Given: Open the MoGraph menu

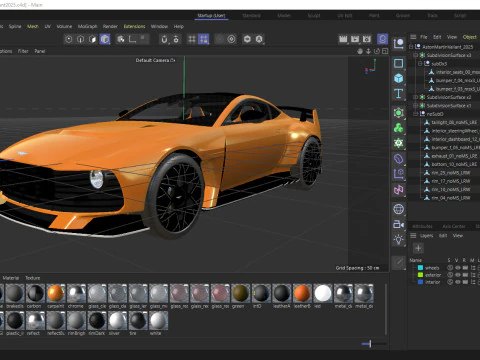Looking at the screenshot, I should coord(87,26).
